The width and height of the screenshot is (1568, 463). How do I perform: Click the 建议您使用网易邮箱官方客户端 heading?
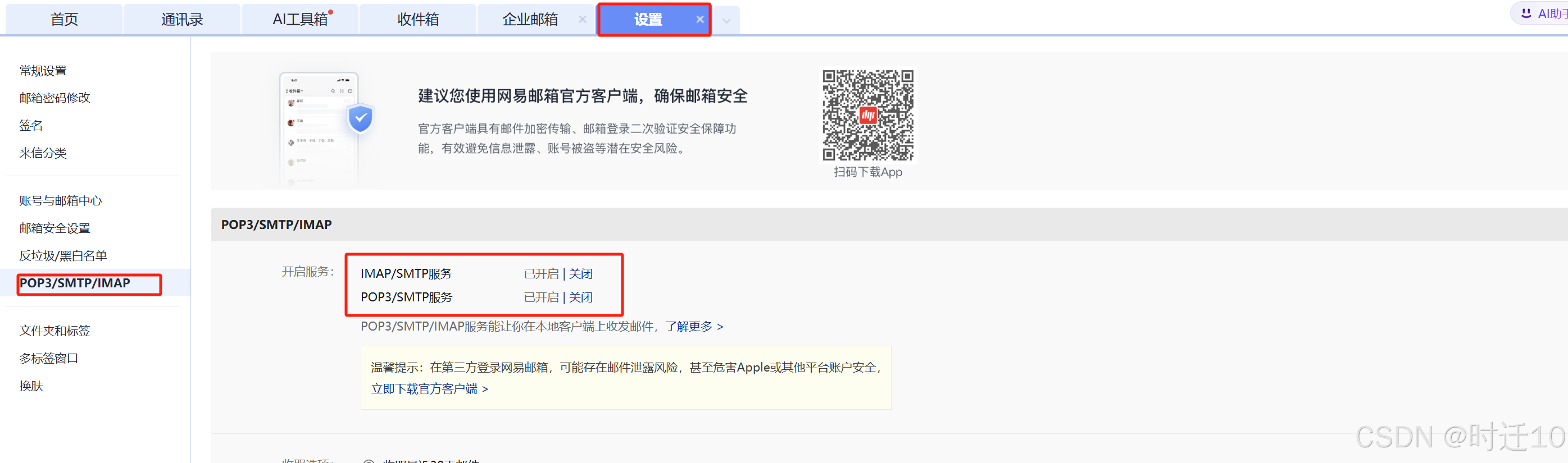tap(583, 96)
